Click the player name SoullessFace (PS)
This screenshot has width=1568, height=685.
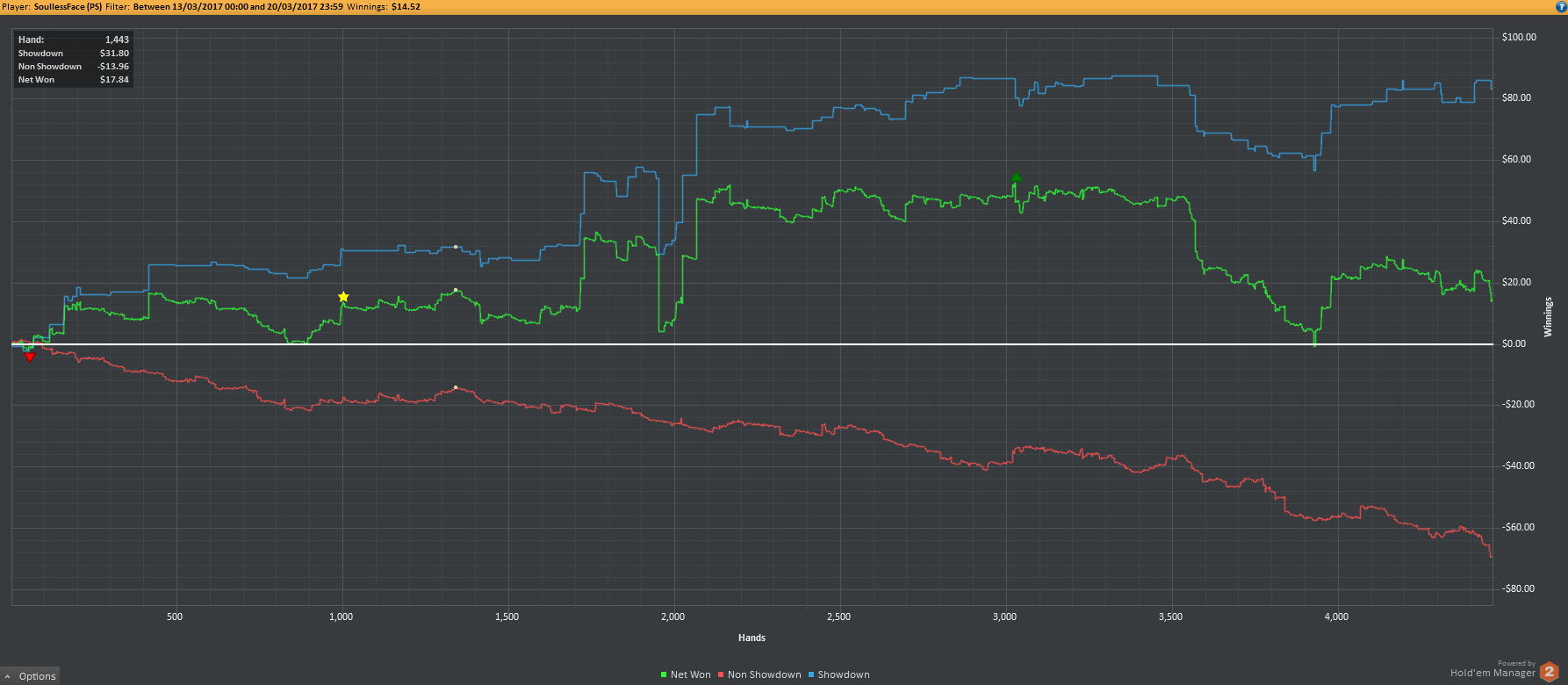point(68,6)
